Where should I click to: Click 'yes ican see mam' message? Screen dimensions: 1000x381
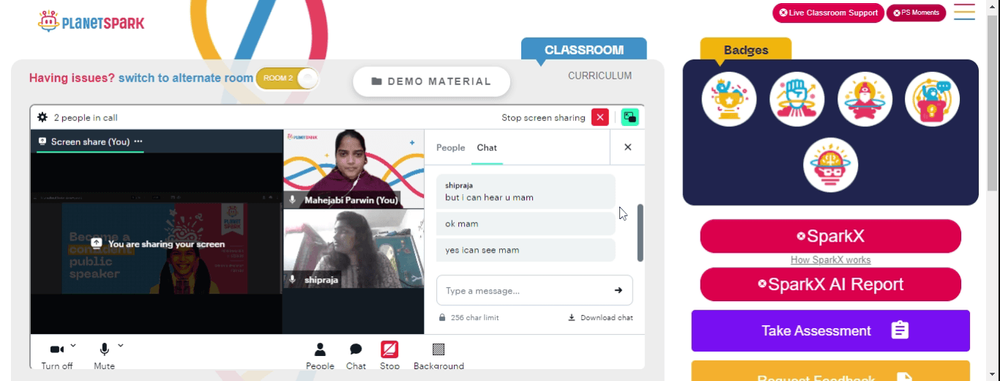[x=526, y=250]
